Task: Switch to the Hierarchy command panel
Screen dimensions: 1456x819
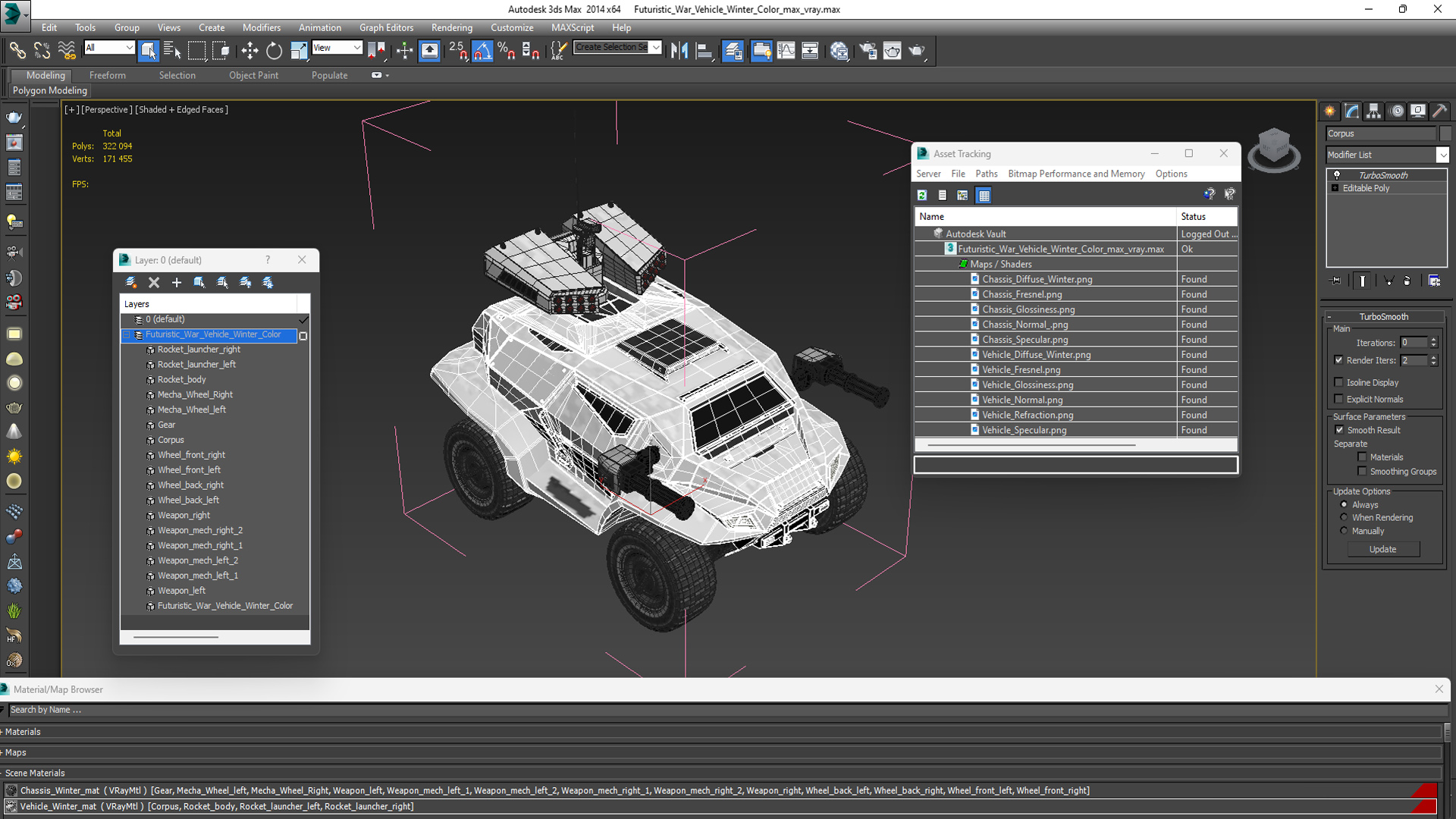Action: 1374,111
